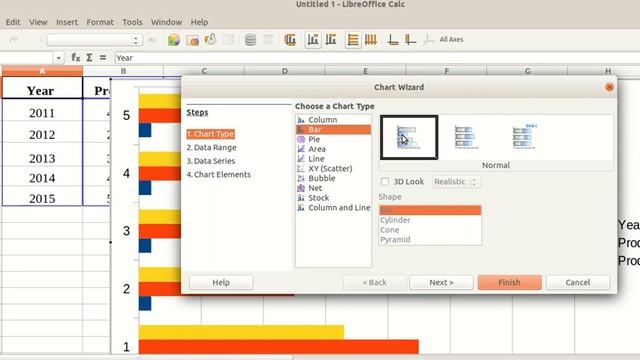Select the Bar chart type
Screen dimensions: 640x360
[x=333, y=129]
